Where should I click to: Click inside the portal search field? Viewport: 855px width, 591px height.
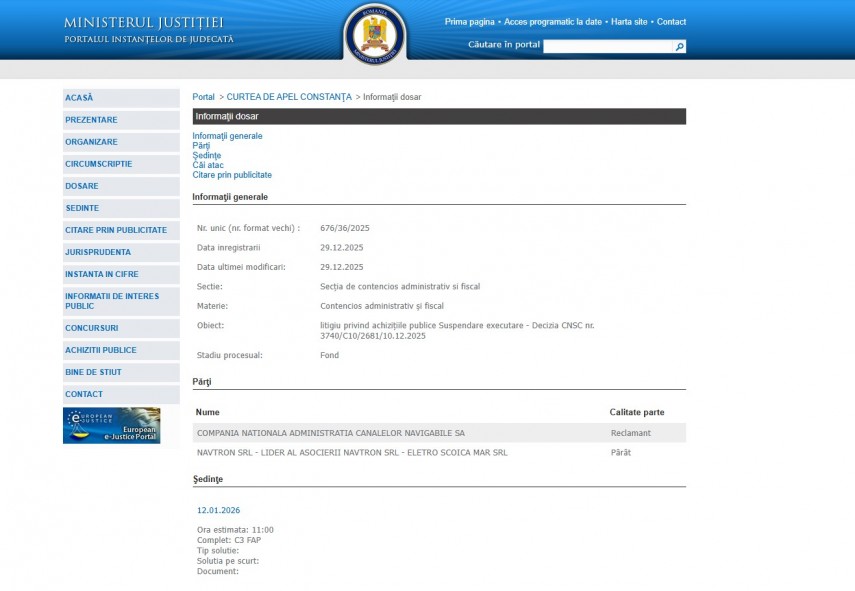(608, 46)
